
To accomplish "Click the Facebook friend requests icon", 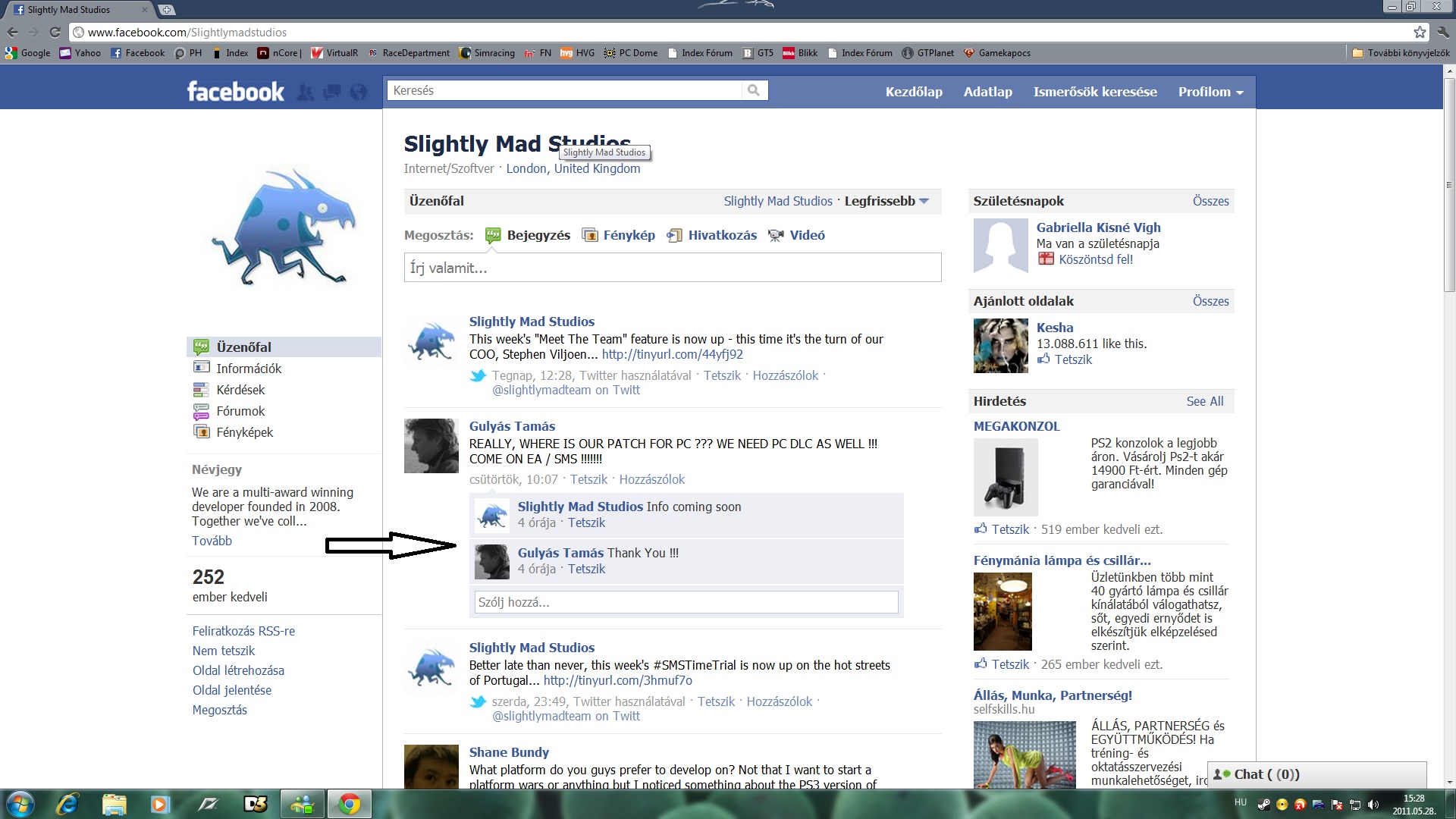I will coord(305,93).
